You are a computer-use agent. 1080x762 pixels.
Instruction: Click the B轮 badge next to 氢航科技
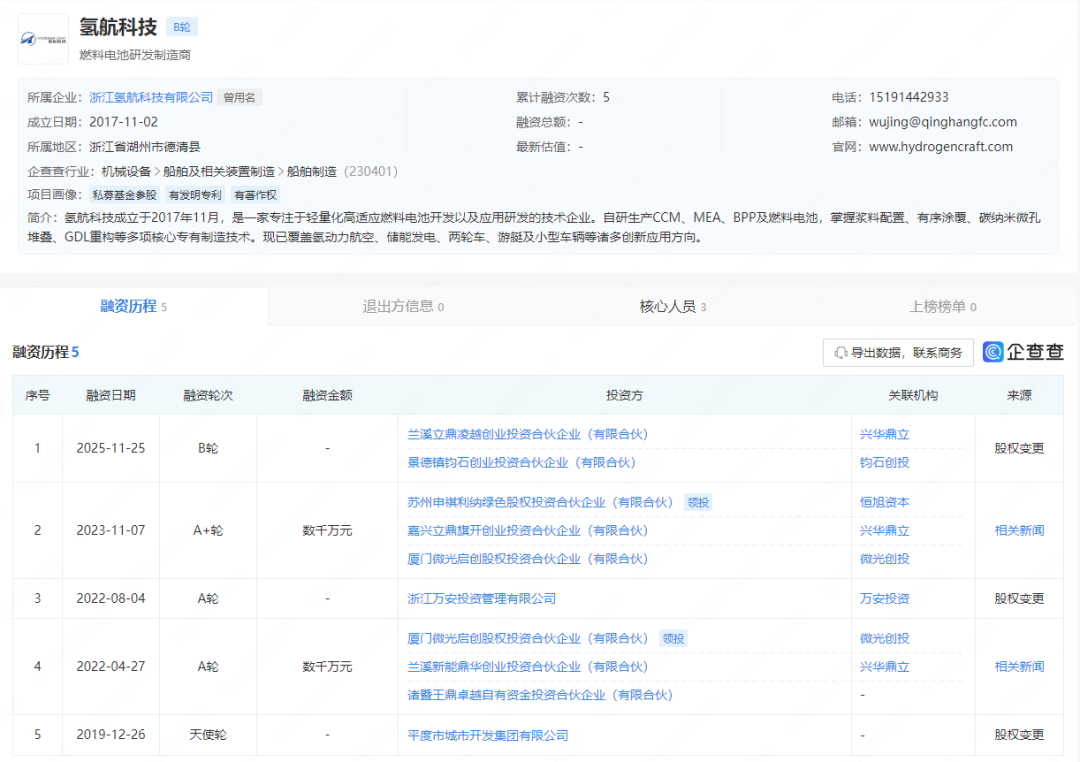coord(181,27)
